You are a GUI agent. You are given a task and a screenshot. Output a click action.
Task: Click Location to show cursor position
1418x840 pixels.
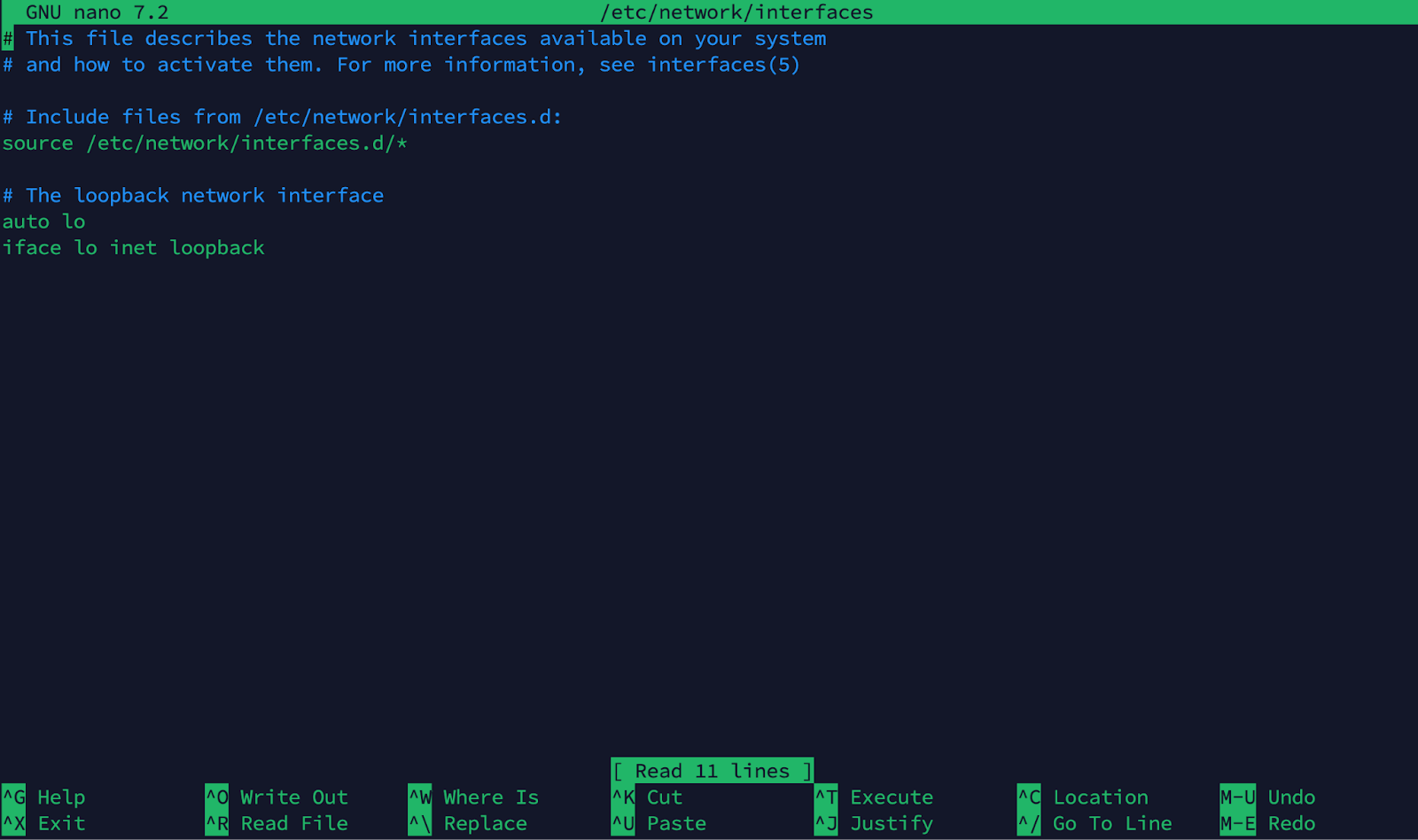[1098, 797]
